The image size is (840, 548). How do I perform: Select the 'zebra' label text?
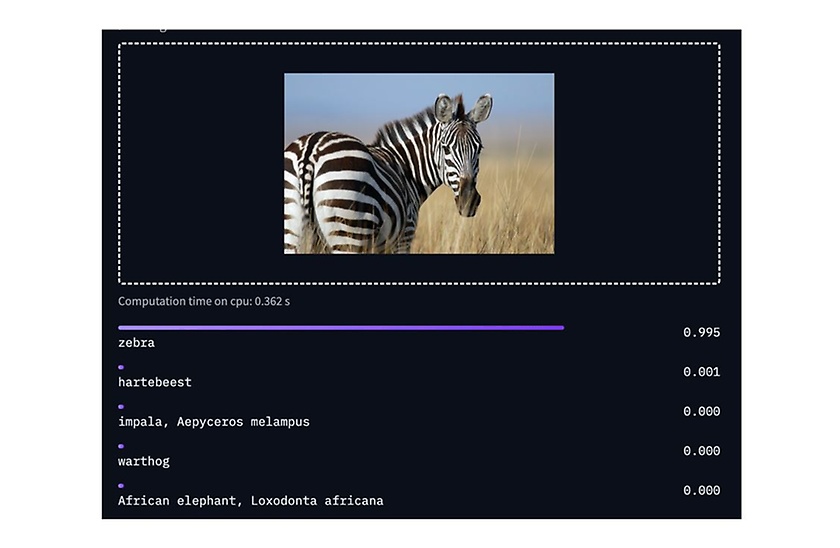136,343
